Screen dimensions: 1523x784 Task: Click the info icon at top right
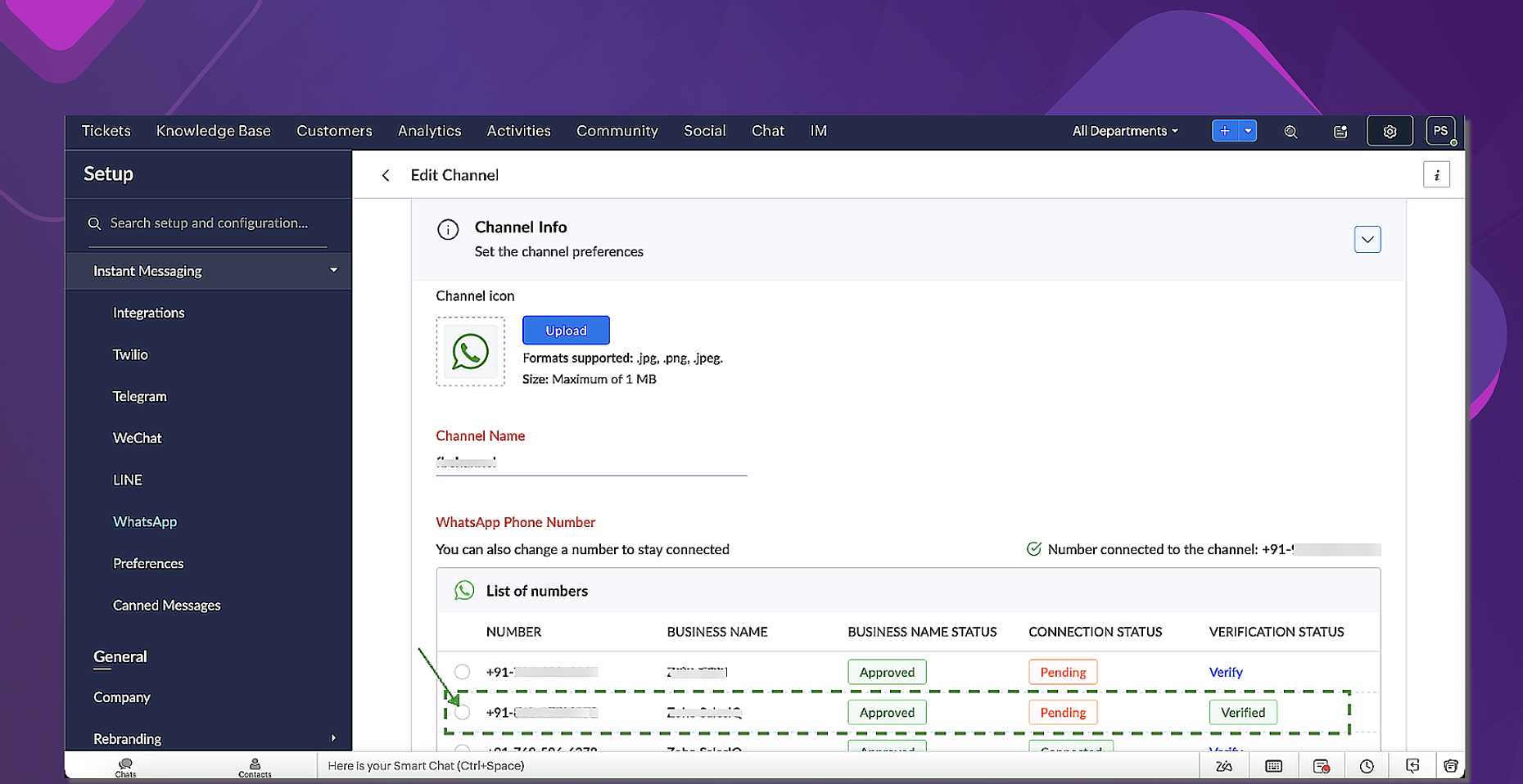pyautogui.click(x=1436, y=175)
